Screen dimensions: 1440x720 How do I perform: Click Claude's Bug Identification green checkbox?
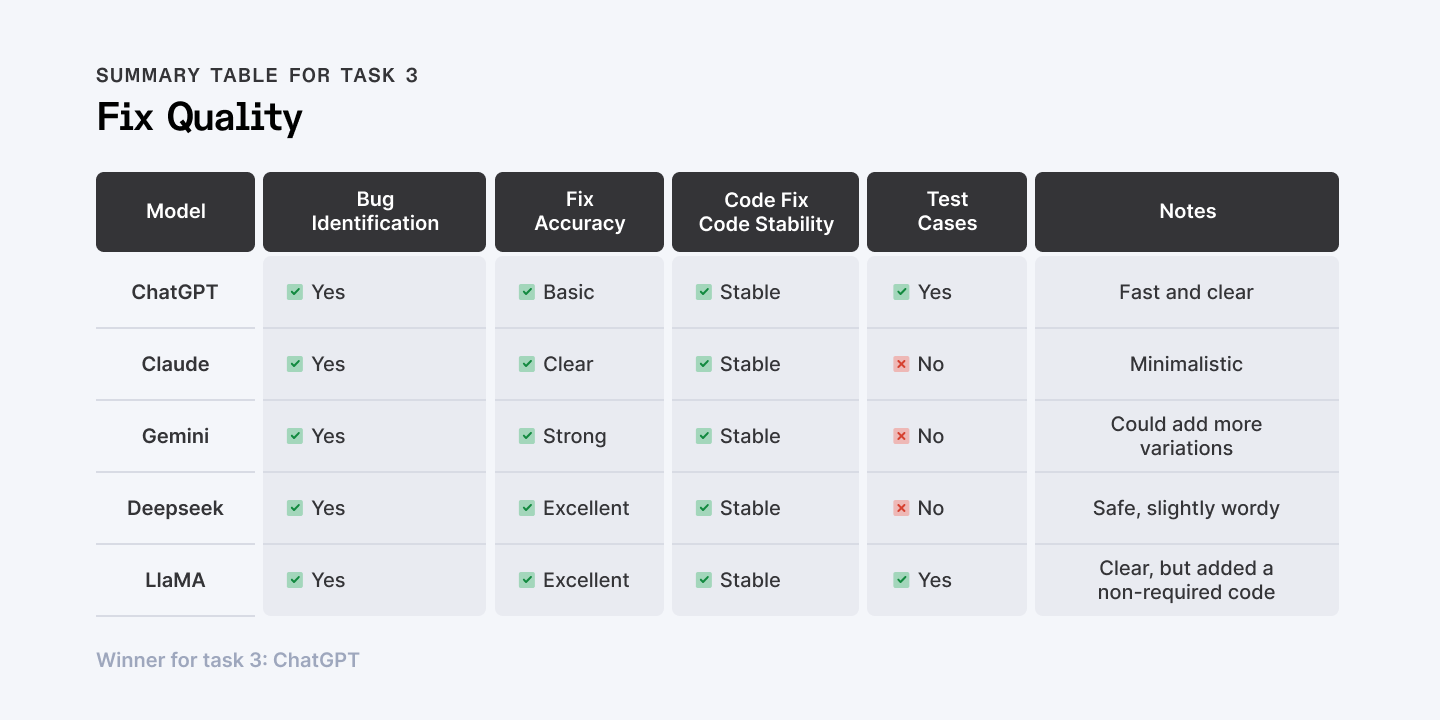(x=295, y=364)
